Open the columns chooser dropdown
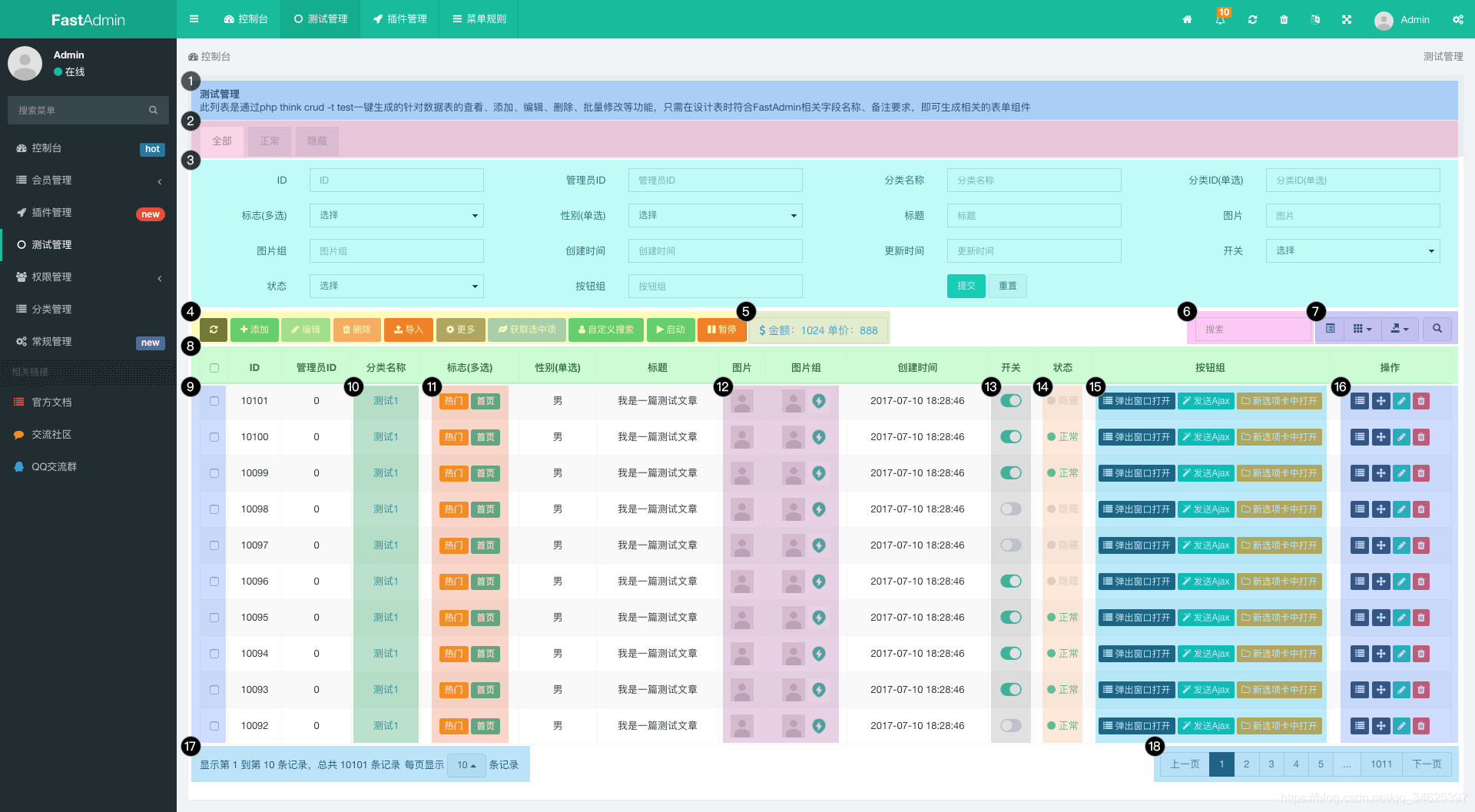The width and height of the screenshot is (1475, 812). point(1362,329)
